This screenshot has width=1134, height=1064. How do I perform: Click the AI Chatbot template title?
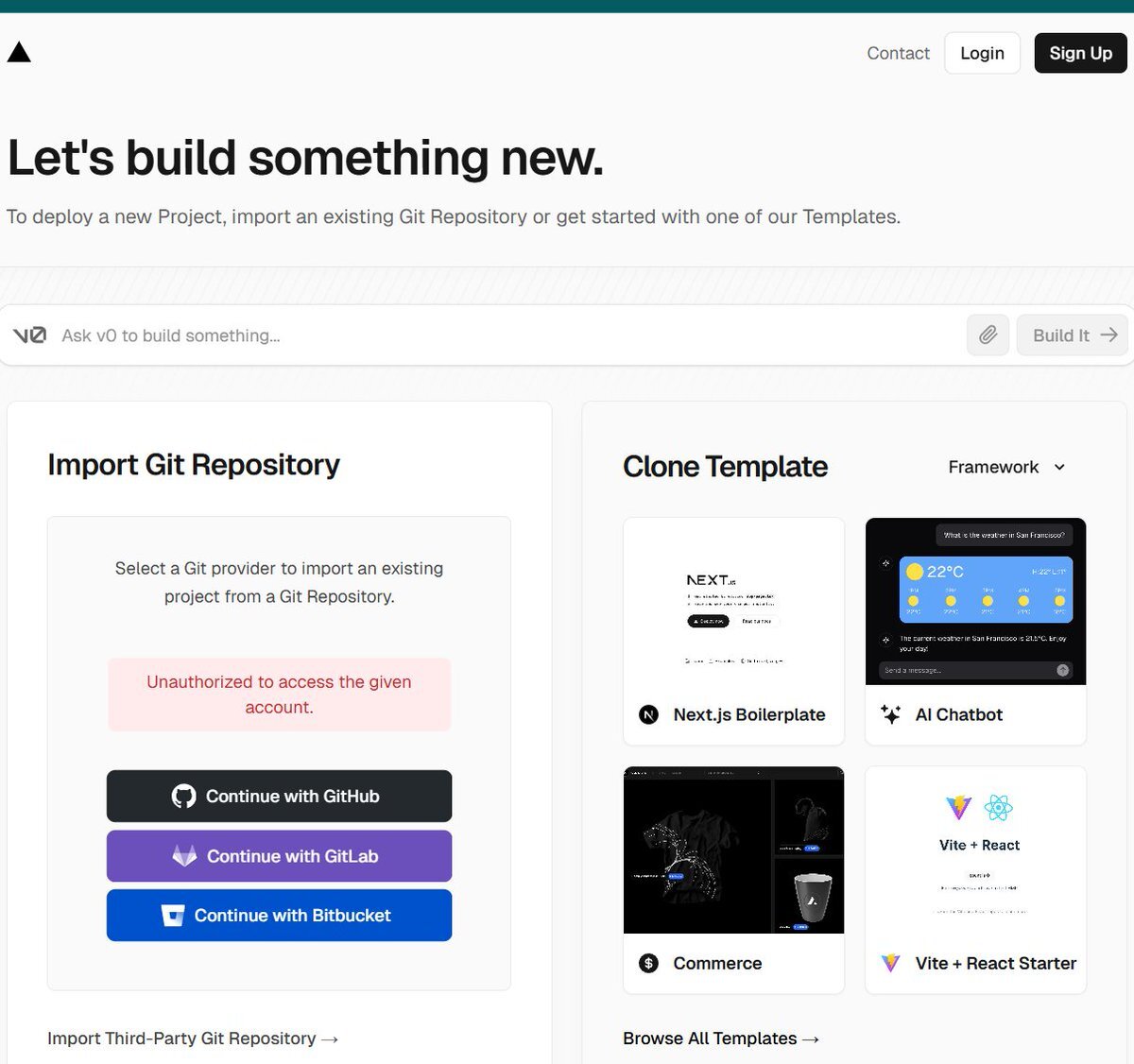pos(959,714)
